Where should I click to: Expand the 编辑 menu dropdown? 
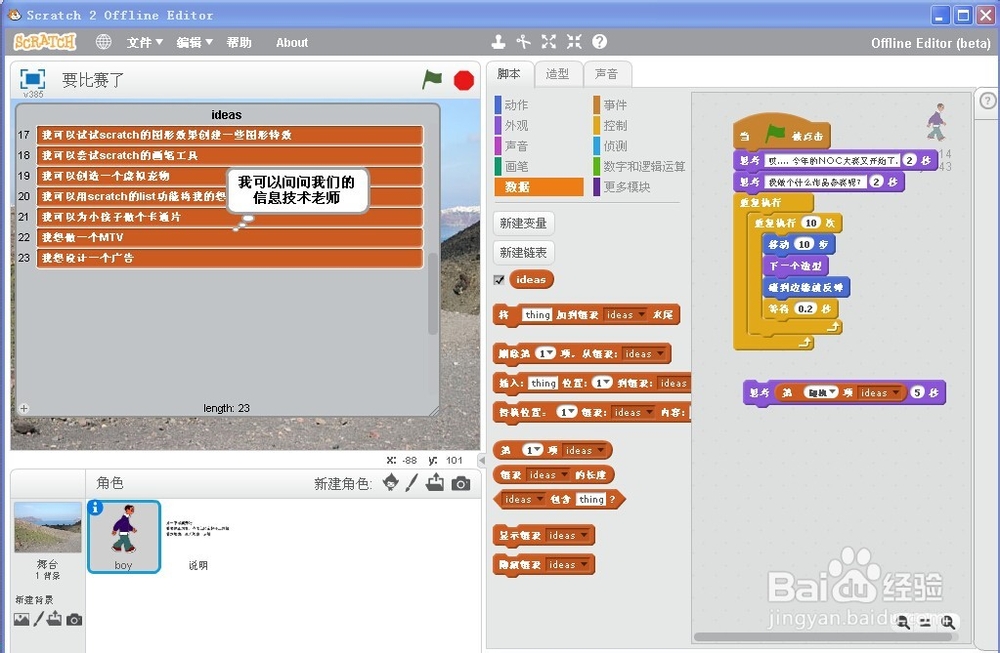click(190, 42)
